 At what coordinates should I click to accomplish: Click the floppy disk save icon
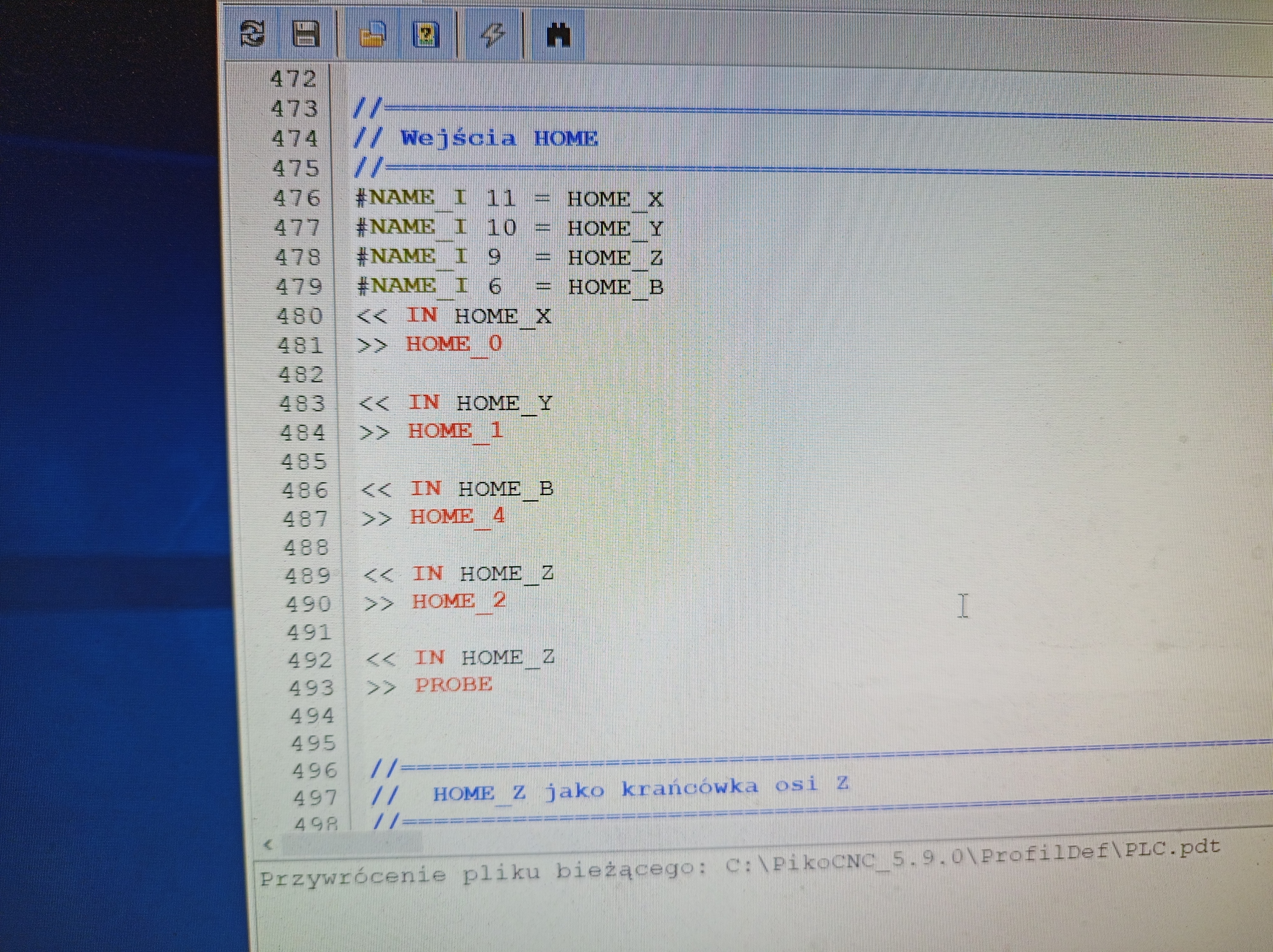(306, 34)
